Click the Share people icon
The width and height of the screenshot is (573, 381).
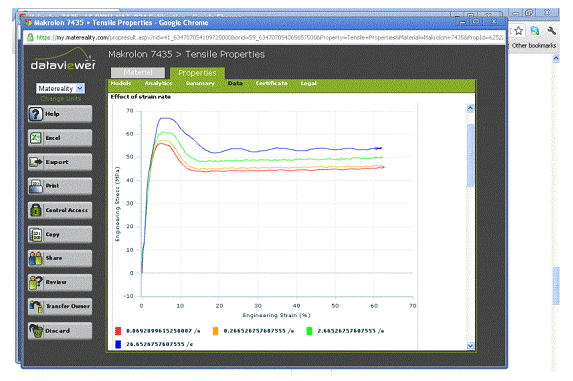click(36, 258)
